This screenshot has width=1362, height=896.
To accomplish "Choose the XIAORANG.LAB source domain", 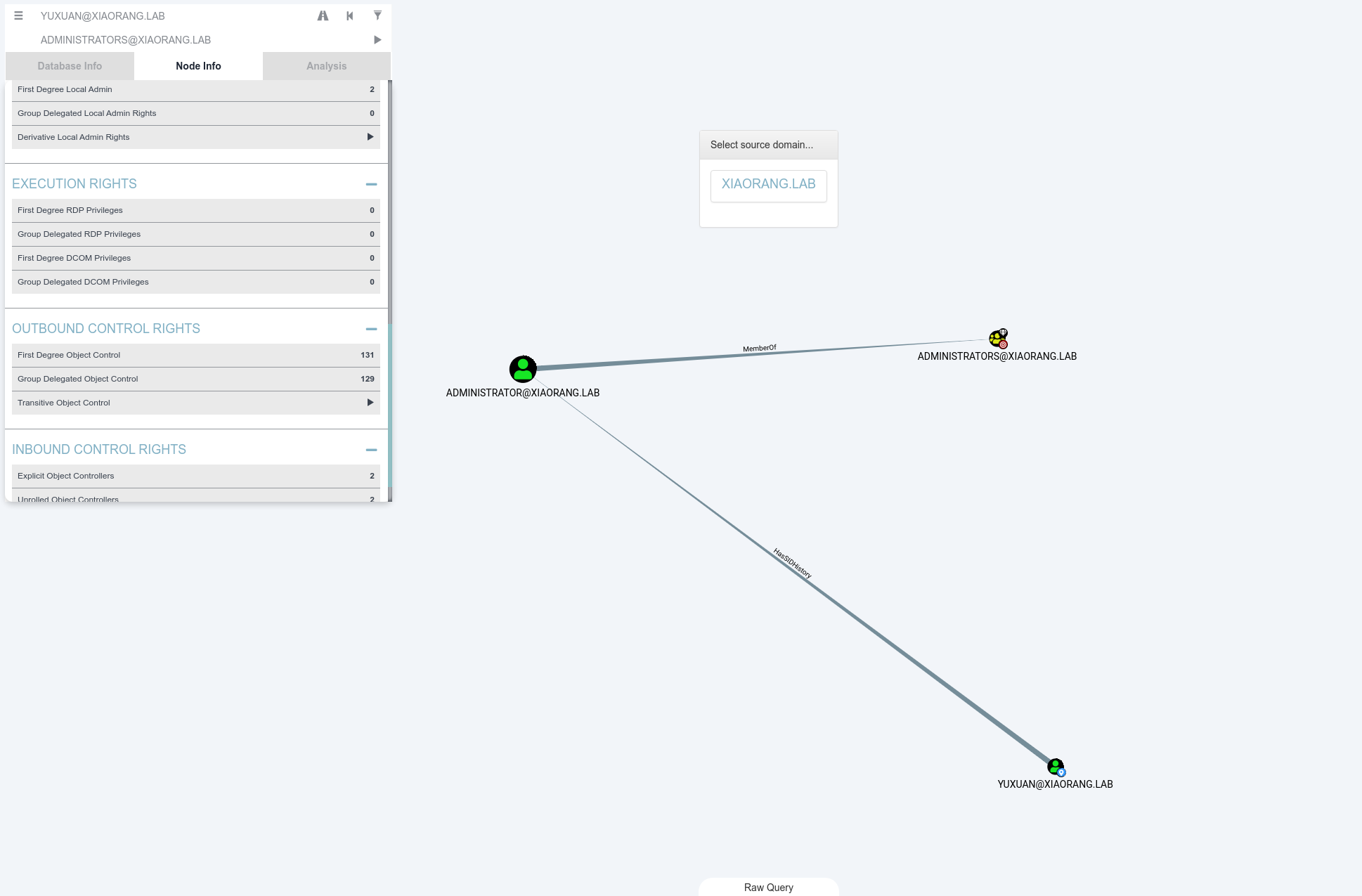I will [x=768, y=185].
